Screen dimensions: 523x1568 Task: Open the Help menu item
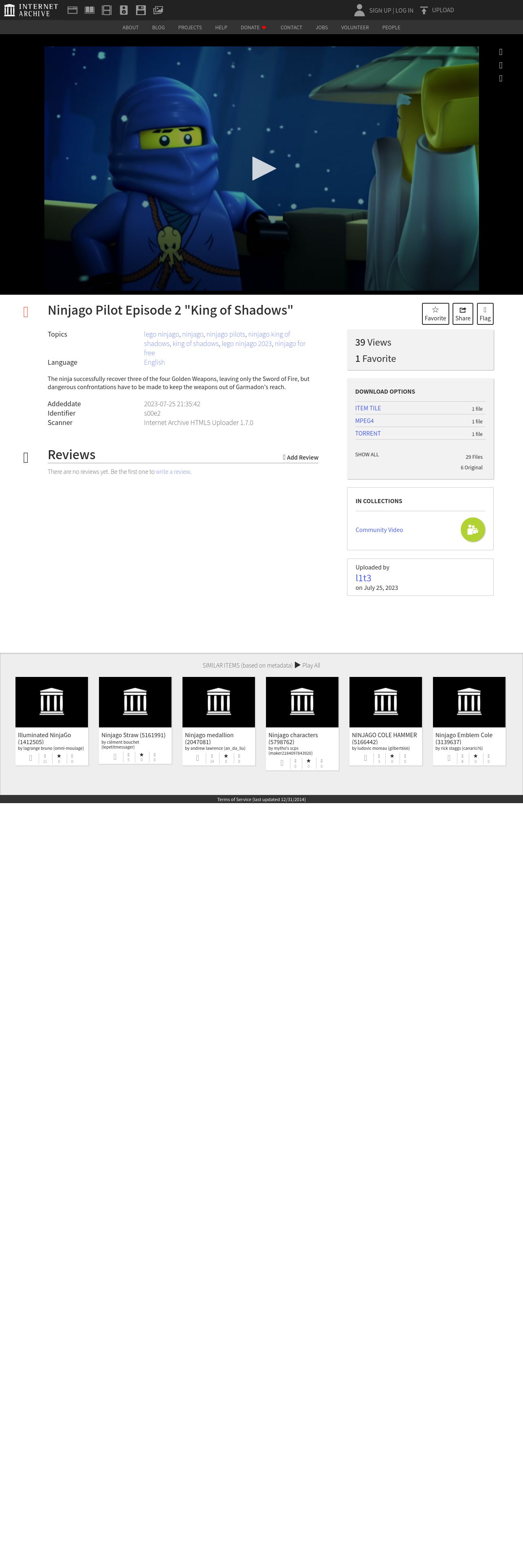pos(221,27)
